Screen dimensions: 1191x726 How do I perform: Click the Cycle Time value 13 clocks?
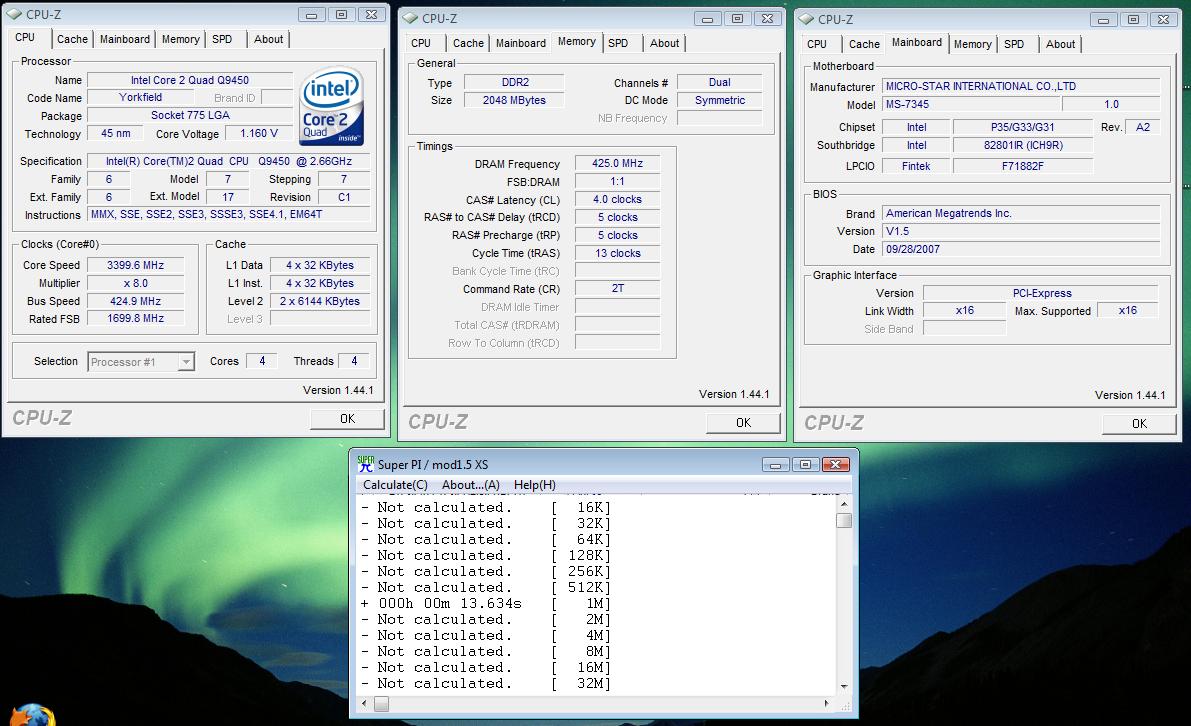(x=618, y=254)
